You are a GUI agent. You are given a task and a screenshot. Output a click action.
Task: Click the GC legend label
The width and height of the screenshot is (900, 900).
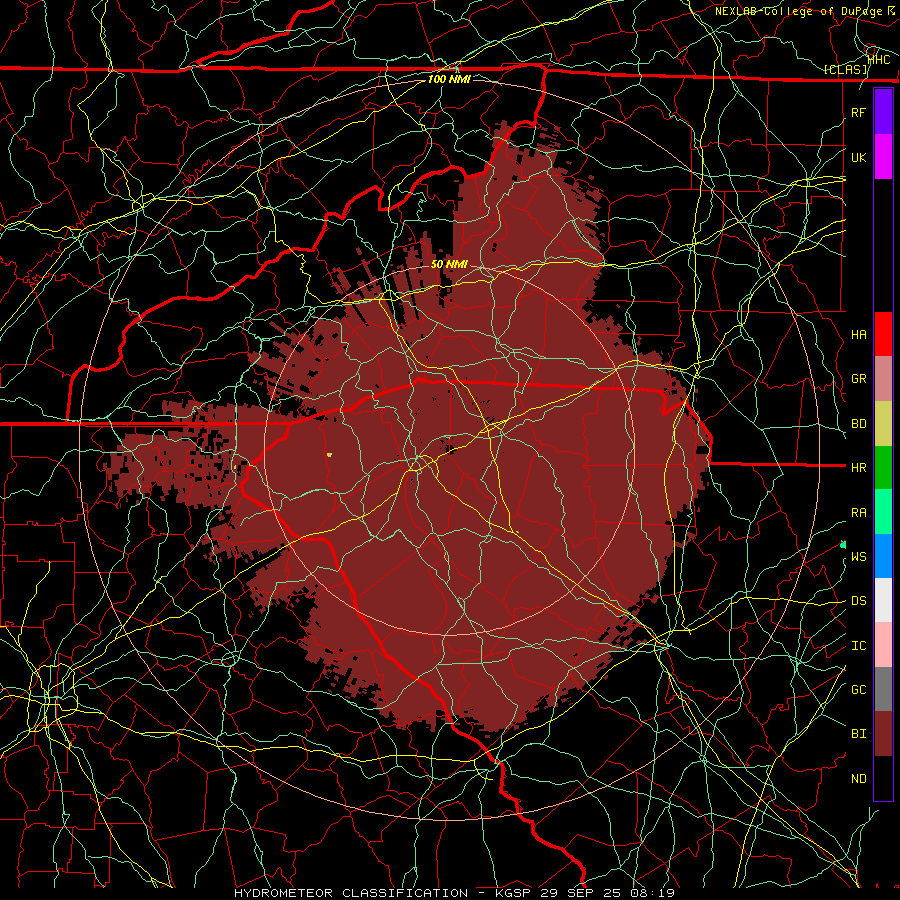[859, 689]
